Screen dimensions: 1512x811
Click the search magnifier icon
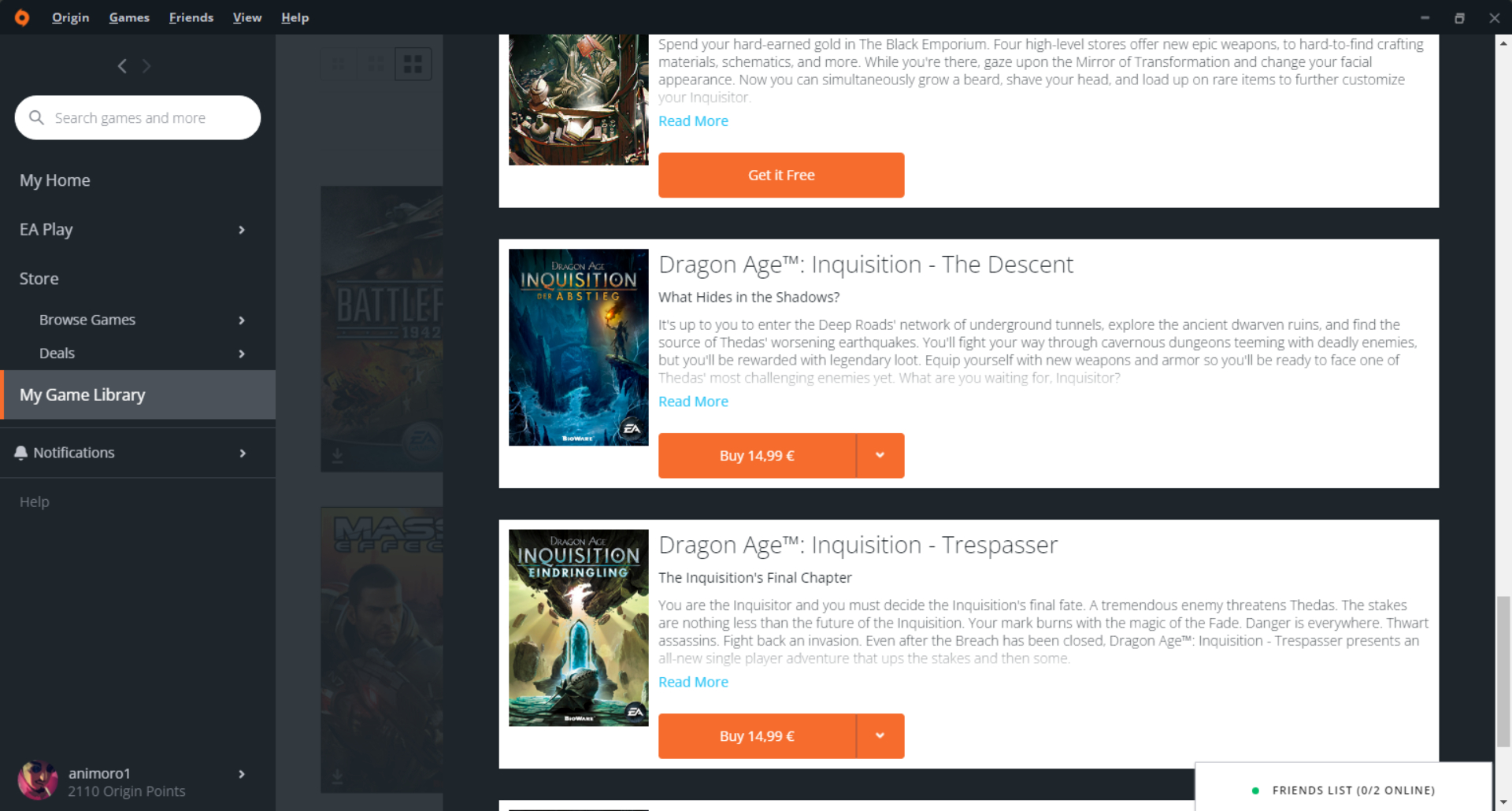click(36, 117)
